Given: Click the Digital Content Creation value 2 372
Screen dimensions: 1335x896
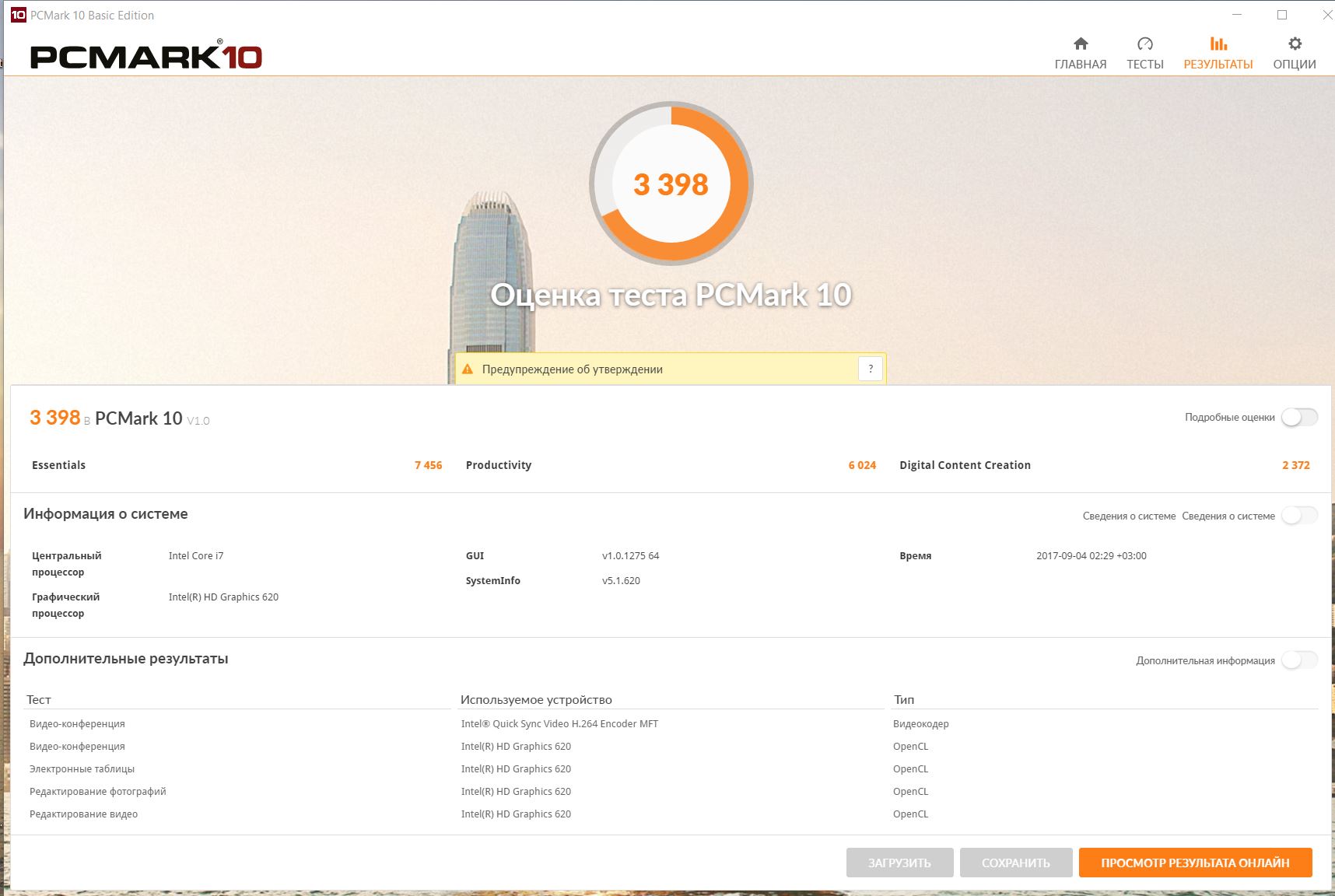Looking at the screenshot, I should pos(1296,465).
